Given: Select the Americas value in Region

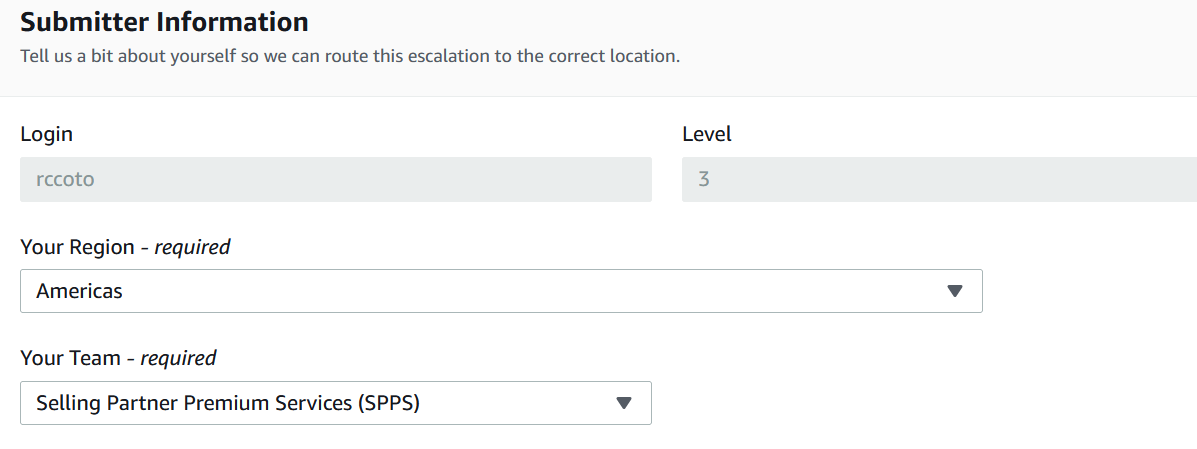Looking at the screenshot, I should coord(79,291).
